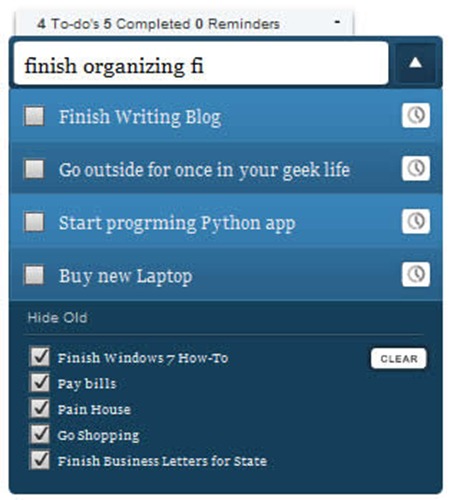Hide old tasks via Hide Old link
450x500 pixels.
[57, 318]
